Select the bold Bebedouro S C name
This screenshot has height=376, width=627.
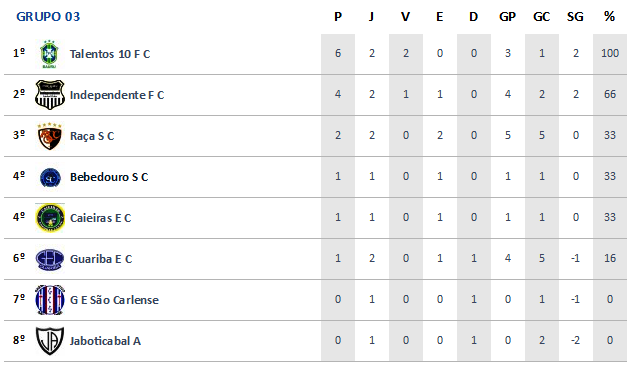pos(109,177)
